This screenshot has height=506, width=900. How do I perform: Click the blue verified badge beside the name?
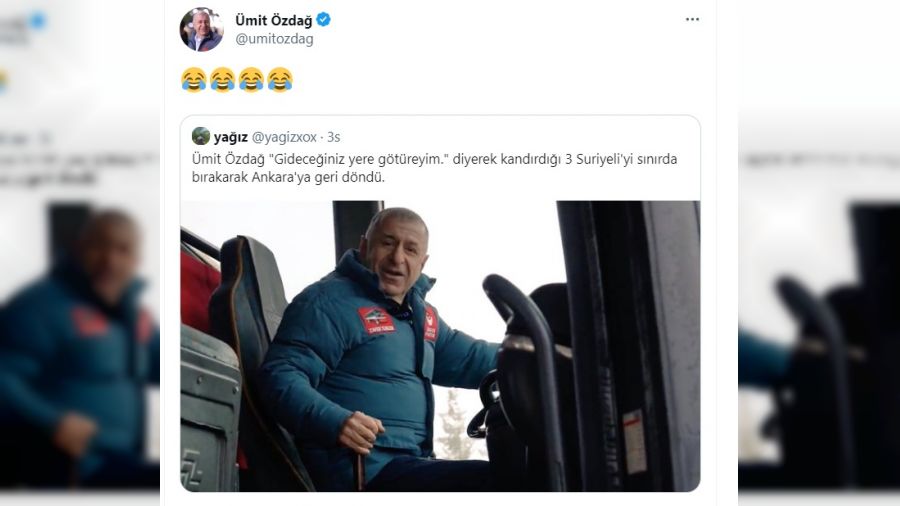pyautogui.click(x=323, y=20)
